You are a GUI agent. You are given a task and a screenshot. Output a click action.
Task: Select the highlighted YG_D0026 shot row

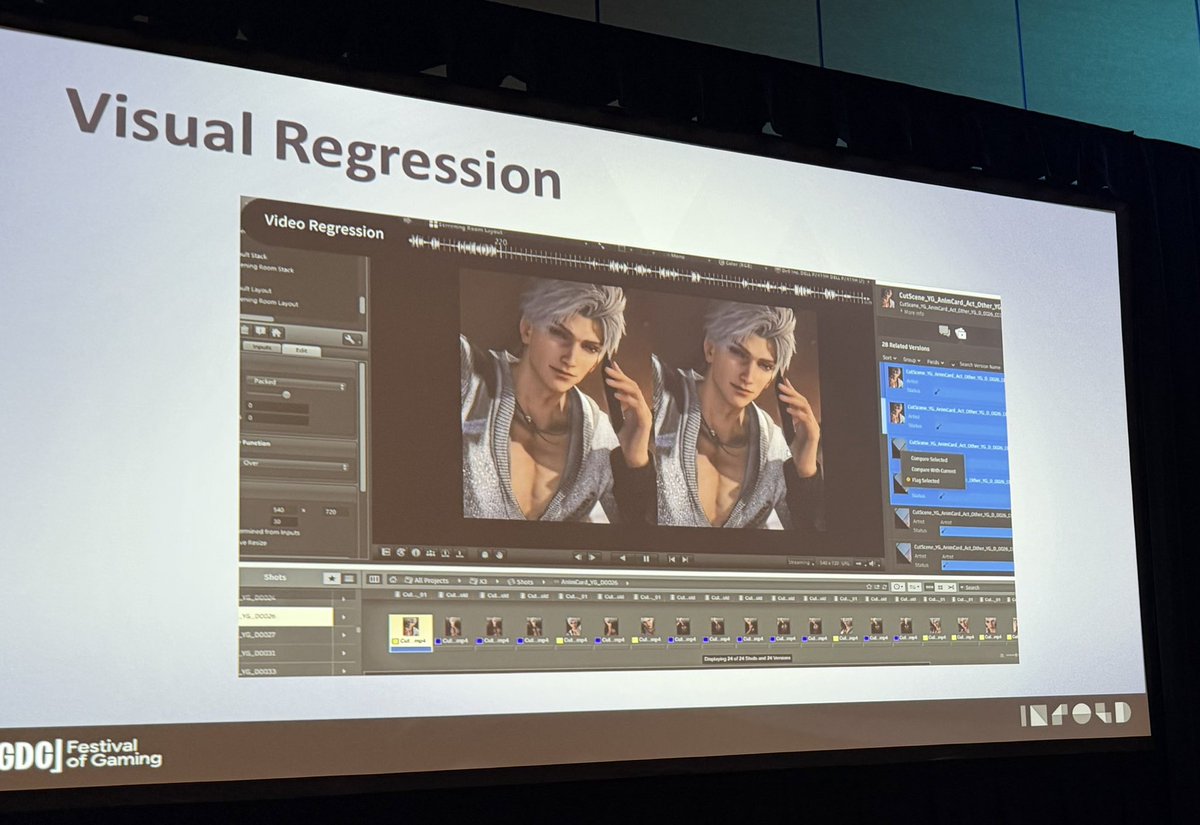(287, 616)
